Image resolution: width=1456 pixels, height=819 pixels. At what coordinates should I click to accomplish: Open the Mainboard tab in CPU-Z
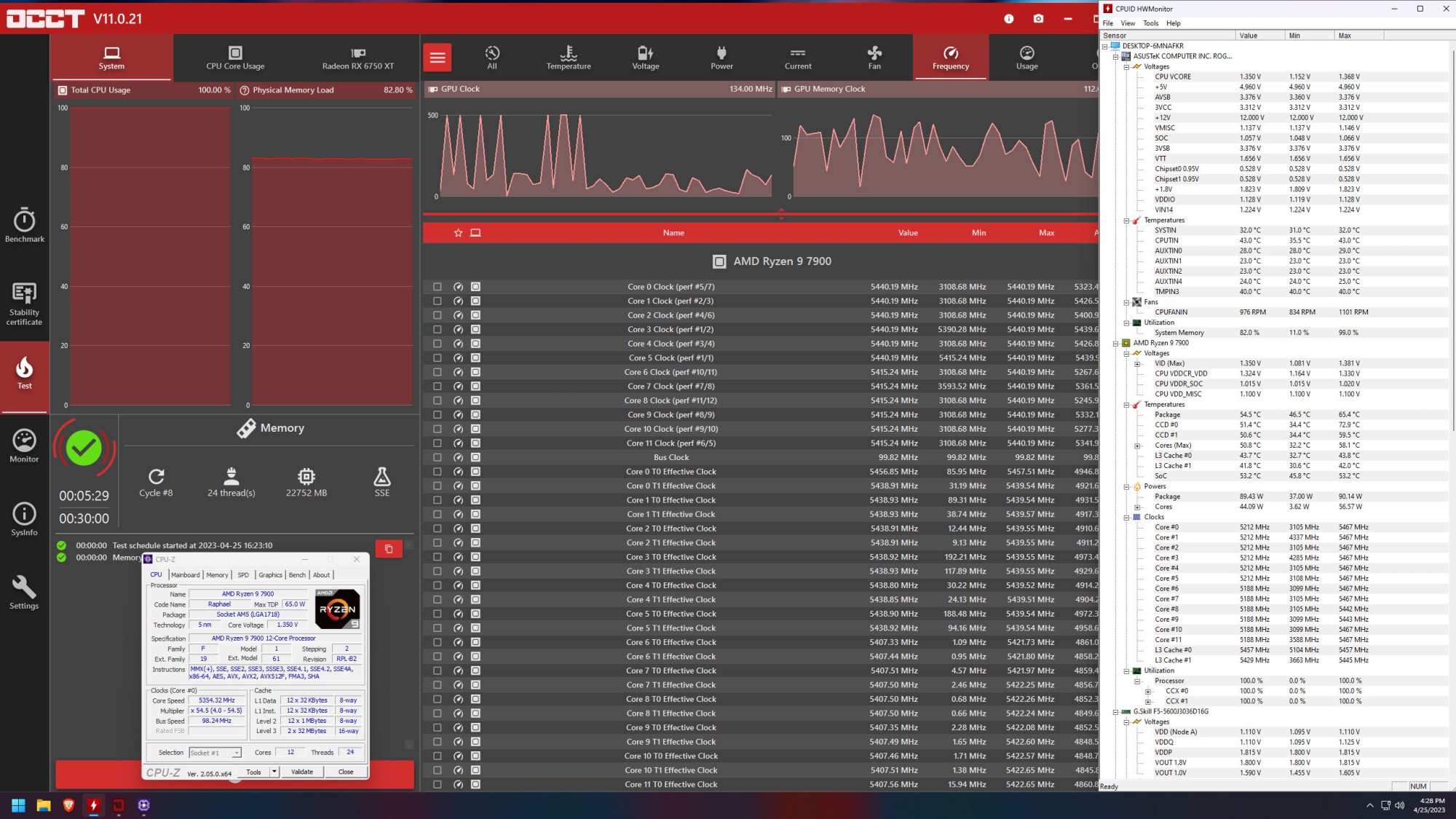(x=185, y=575)
